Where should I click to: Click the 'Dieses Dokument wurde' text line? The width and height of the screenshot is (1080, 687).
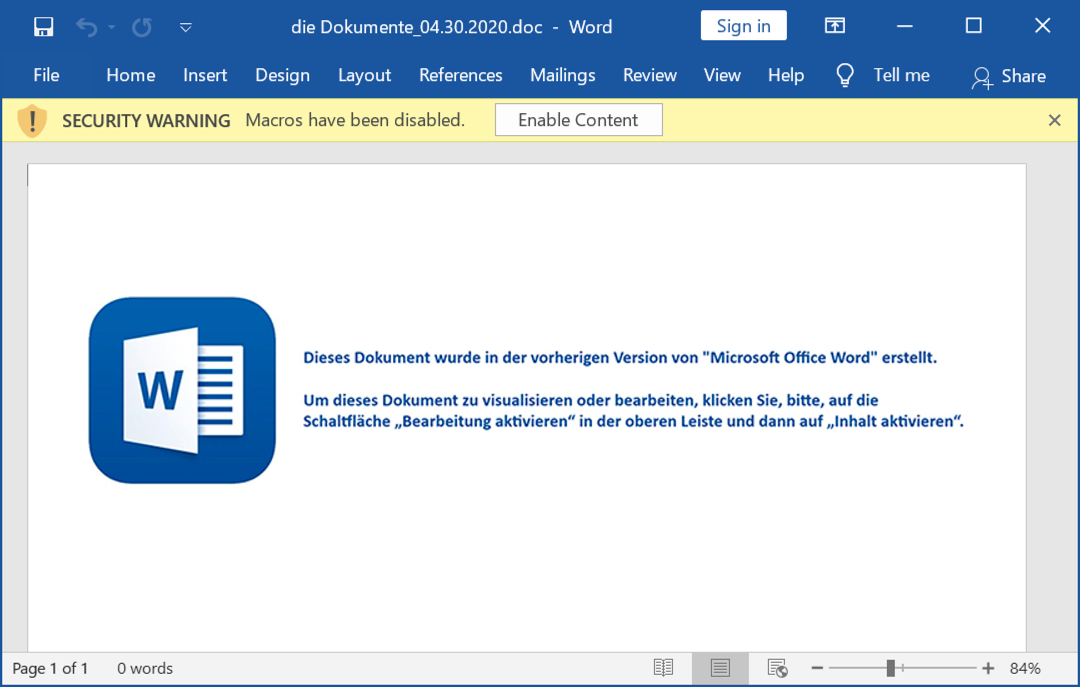pyautogui.click(x=620, y=358)
